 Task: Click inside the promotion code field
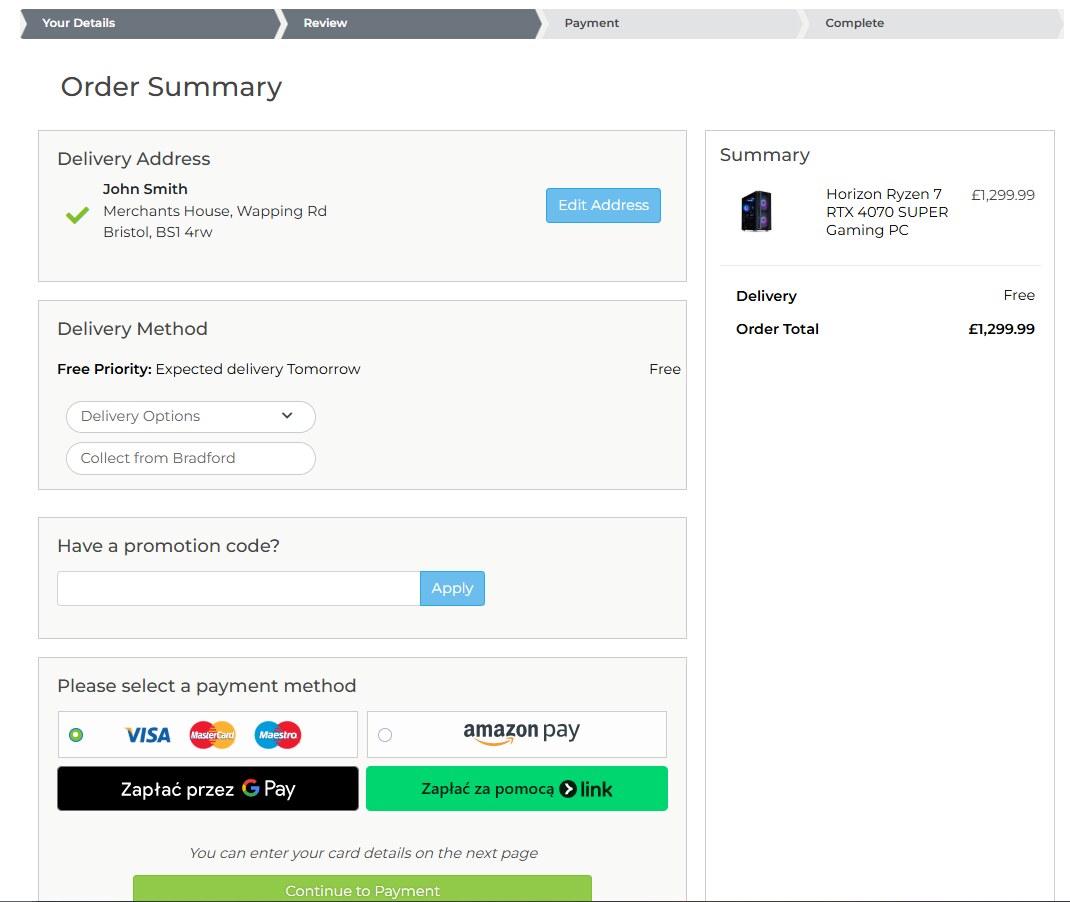pyautogui.click(x=237, y=589)
